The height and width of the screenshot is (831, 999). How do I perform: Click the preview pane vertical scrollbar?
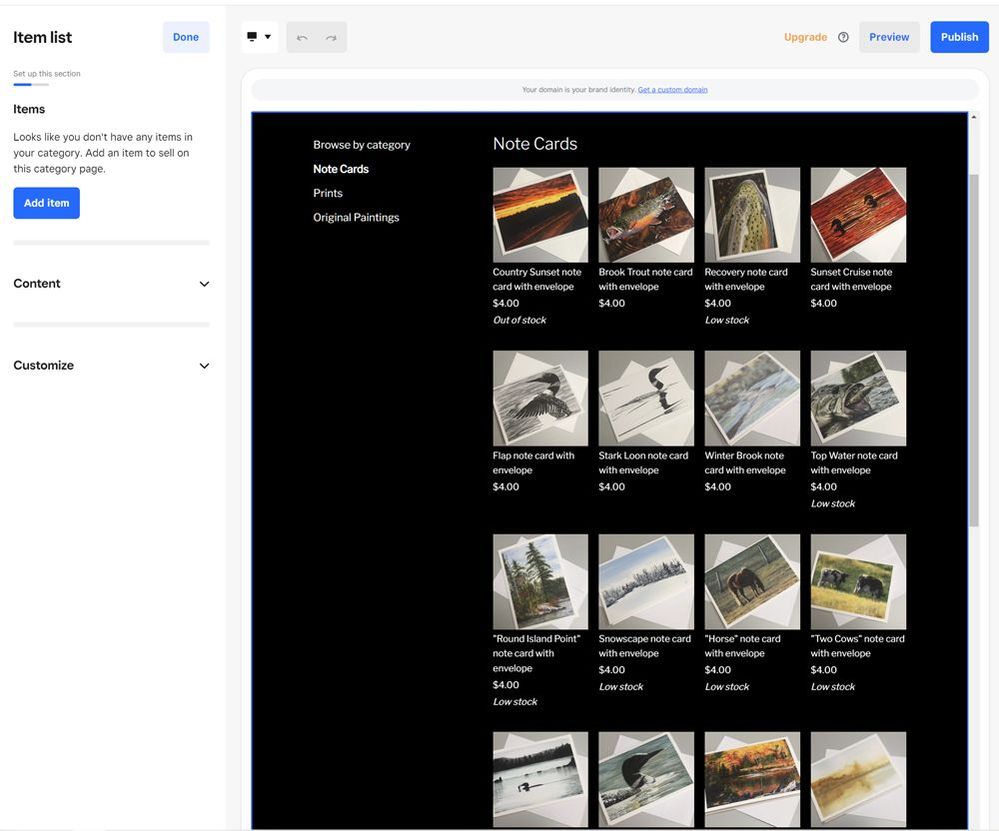point(974,350)
